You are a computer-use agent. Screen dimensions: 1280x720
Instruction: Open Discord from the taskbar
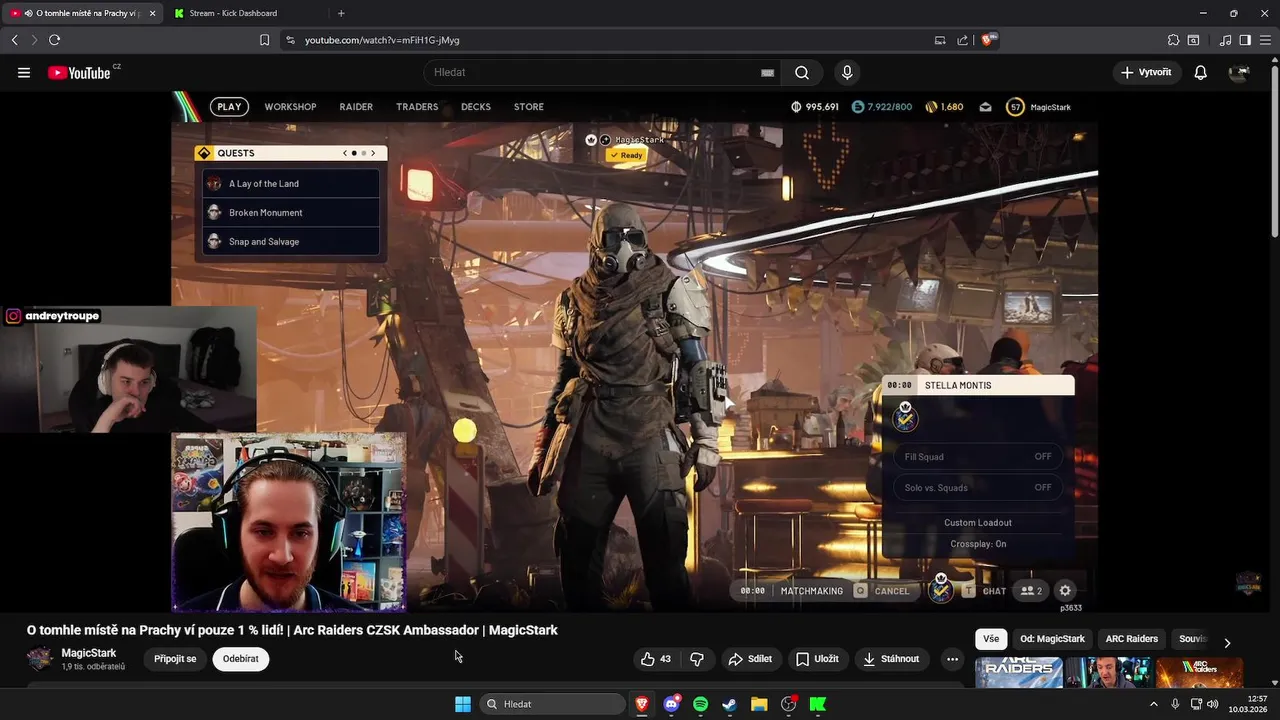[x=671, y=704]
